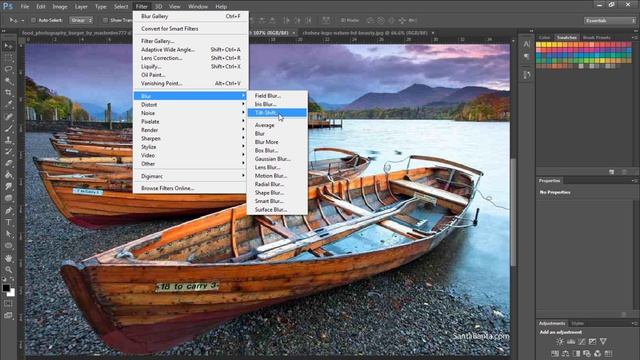Switch to the Color panel tab
Screen dimensions: 640x360
(544, 38)
